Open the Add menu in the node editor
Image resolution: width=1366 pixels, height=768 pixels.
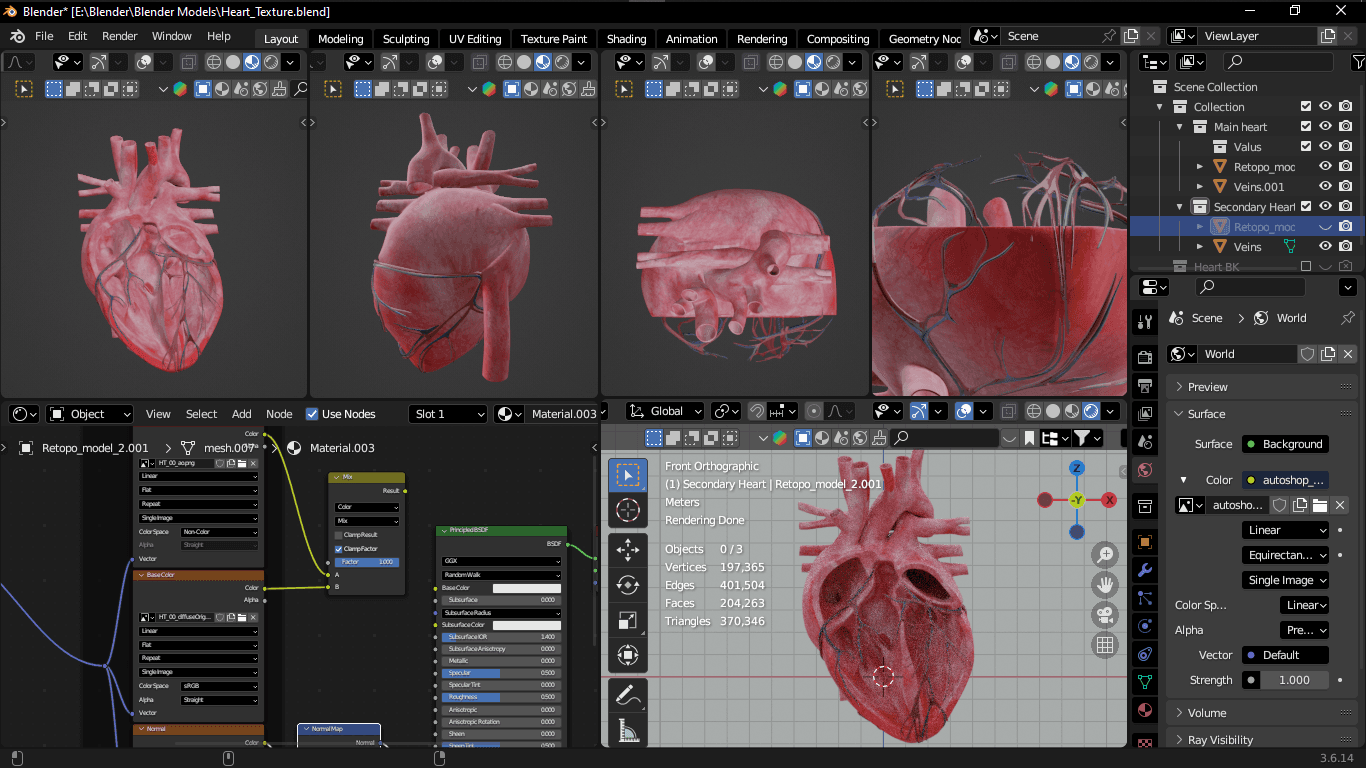tap(242, 414)
